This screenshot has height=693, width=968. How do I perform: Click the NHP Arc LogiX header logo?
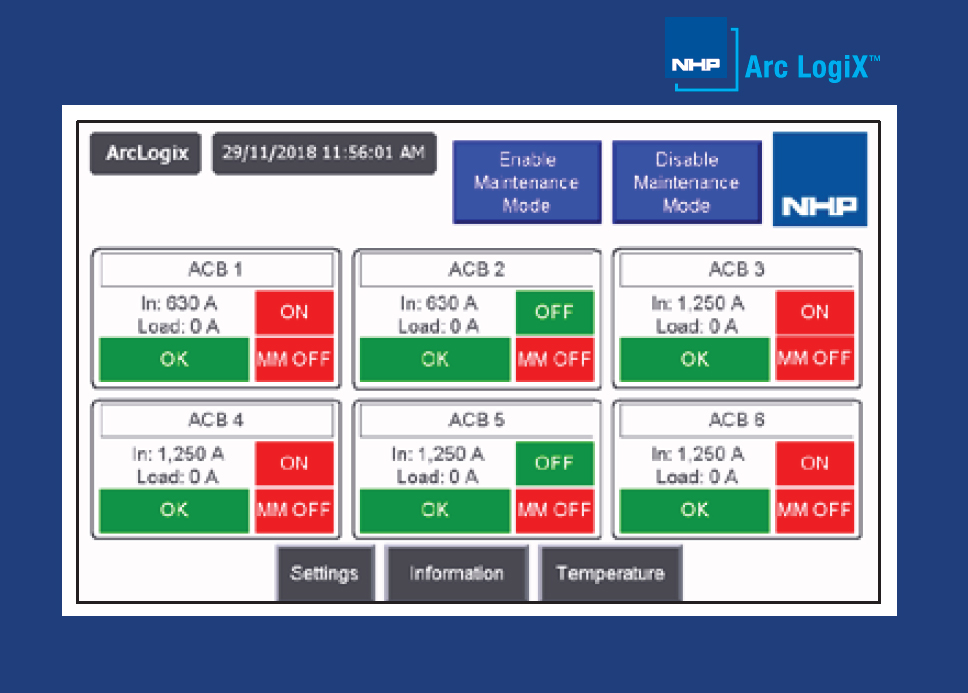click(773, 55)
